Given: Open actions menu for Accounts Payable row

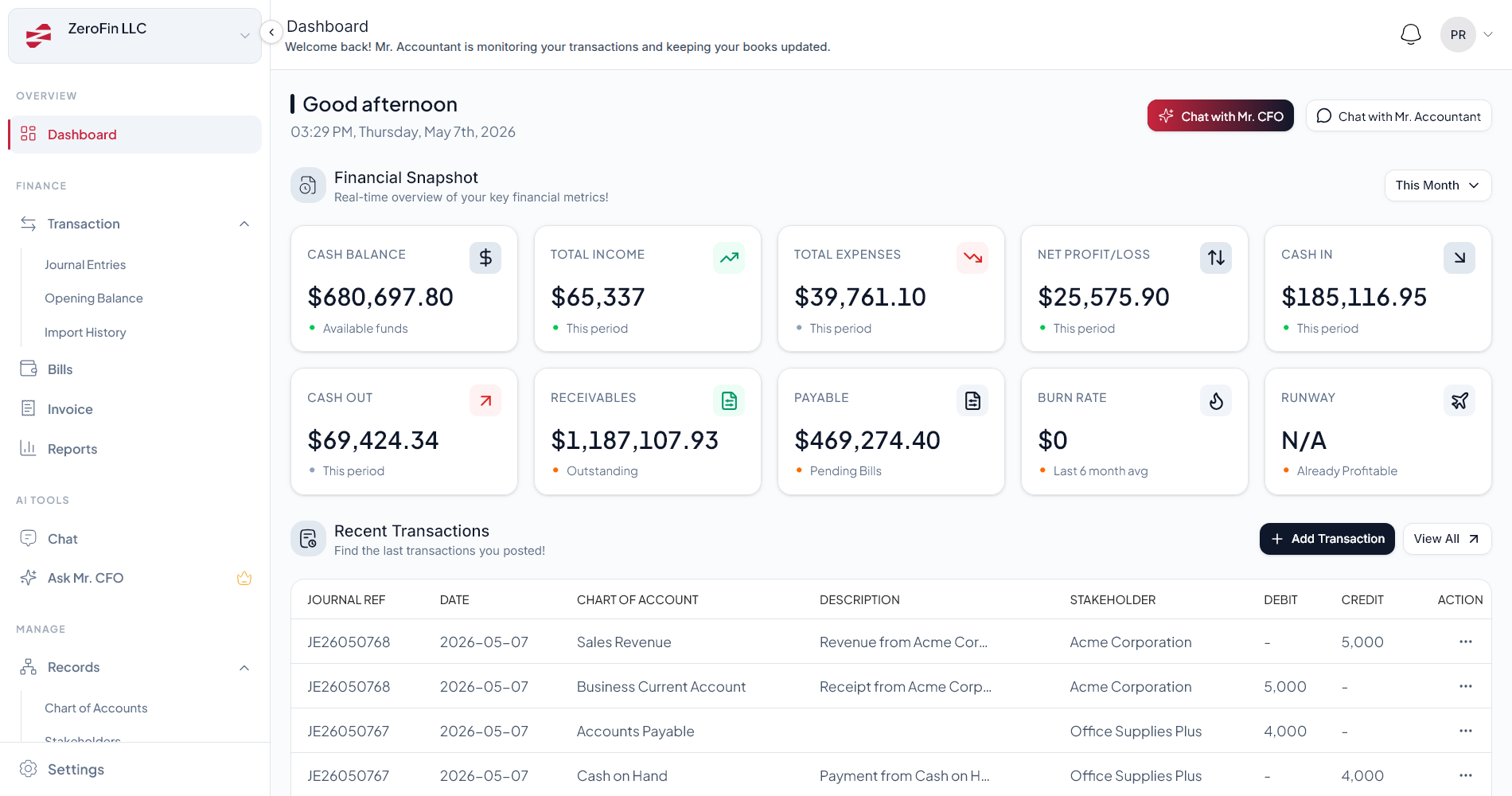Looking at the screenshot, I should (x=1465, y=731).
